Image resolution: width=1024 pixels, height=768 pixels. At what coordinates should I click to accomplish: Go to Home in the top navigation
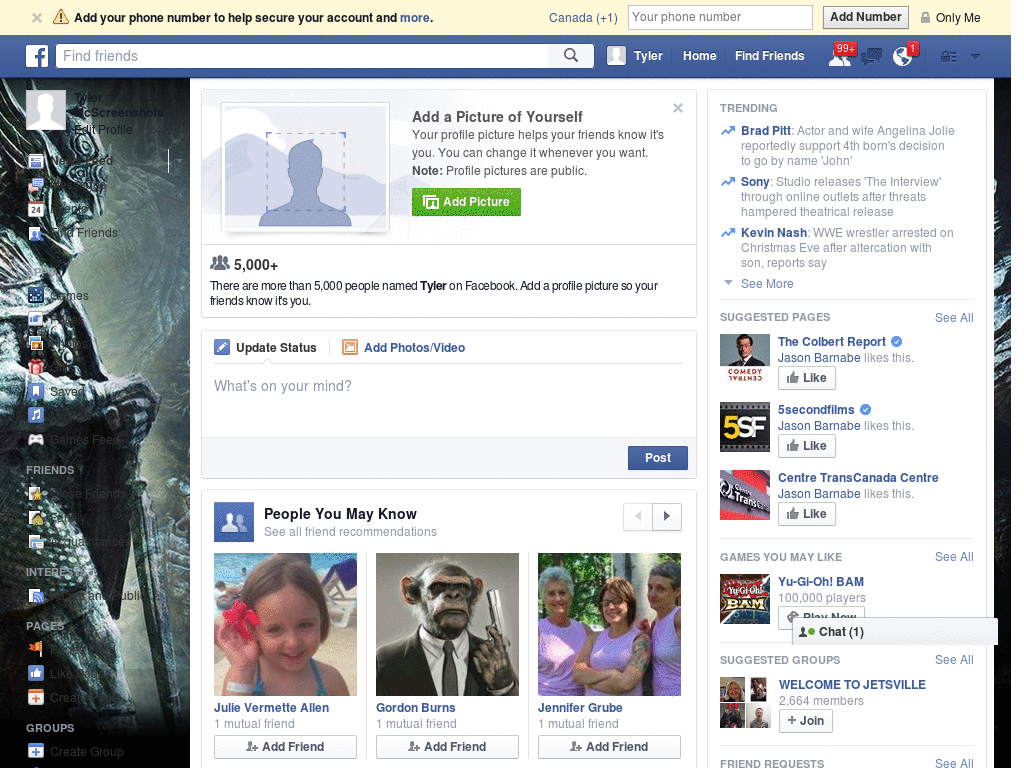(699, 56)
